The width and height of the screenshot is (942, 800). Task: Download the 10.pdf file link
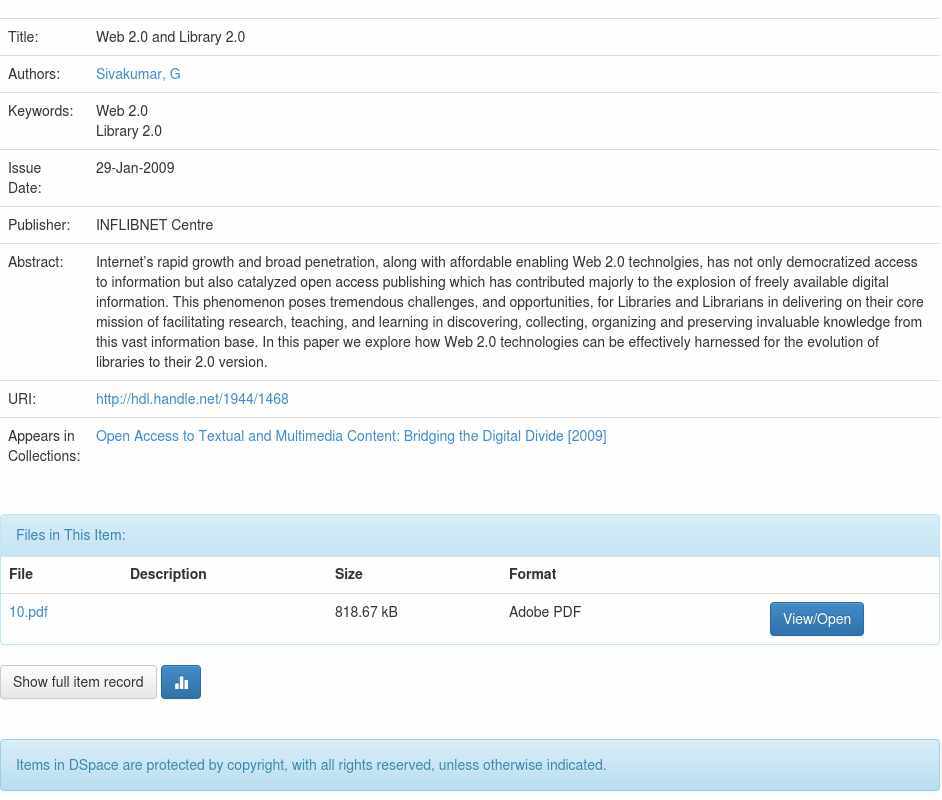coord(28,612)
